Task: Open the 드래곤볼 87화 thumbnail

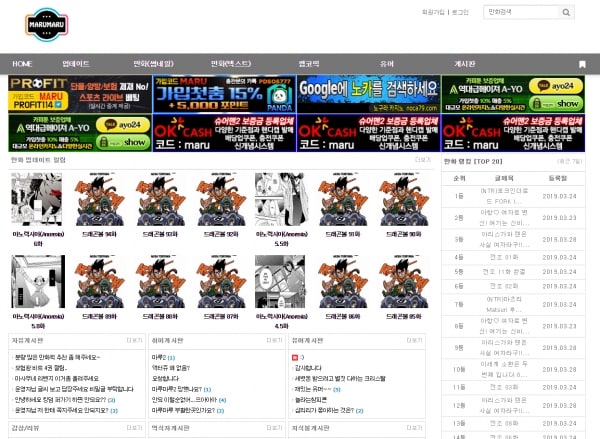Action: coord(221,282)
